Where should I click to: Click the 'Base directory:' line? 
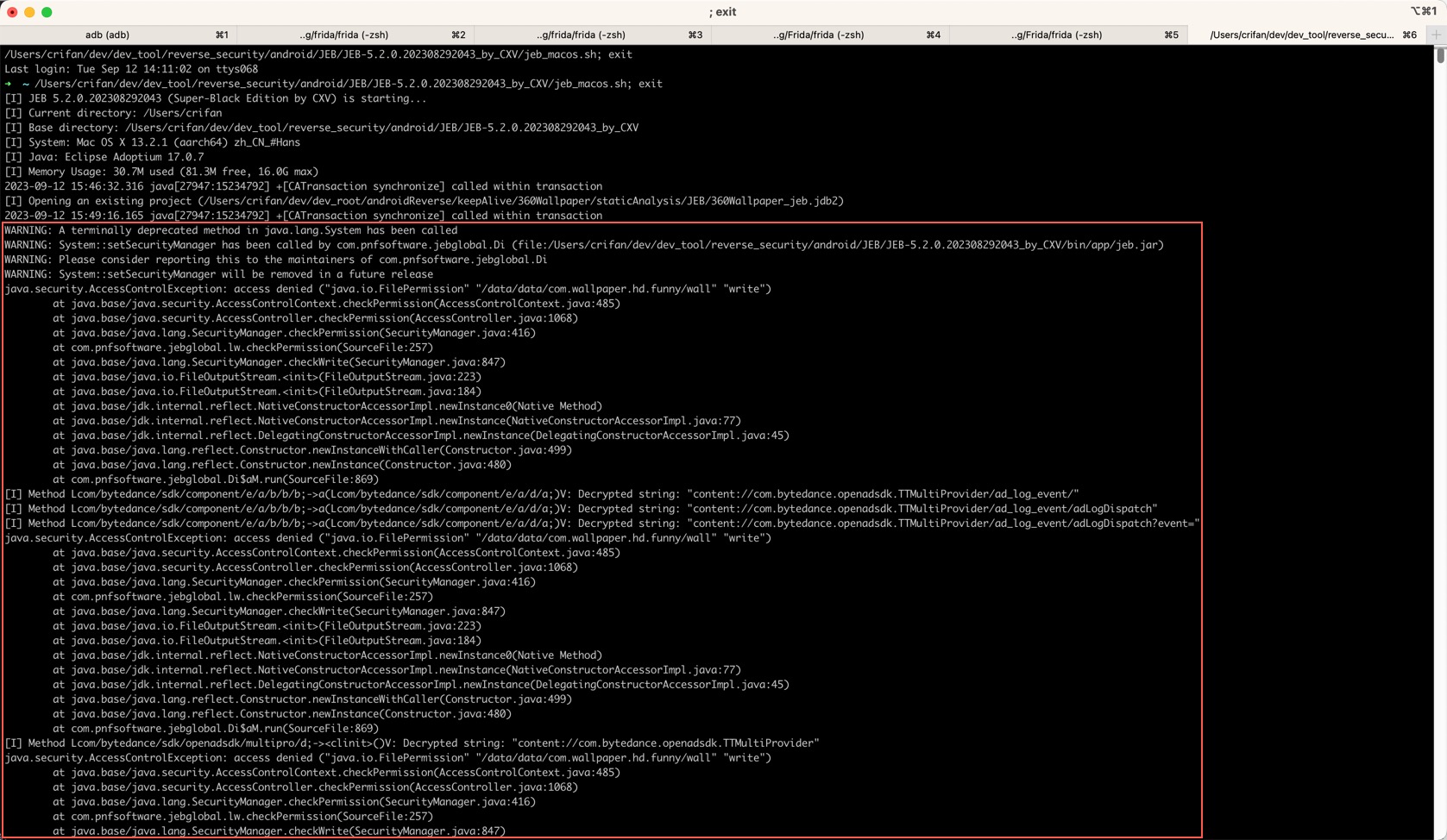coord(322,128)
